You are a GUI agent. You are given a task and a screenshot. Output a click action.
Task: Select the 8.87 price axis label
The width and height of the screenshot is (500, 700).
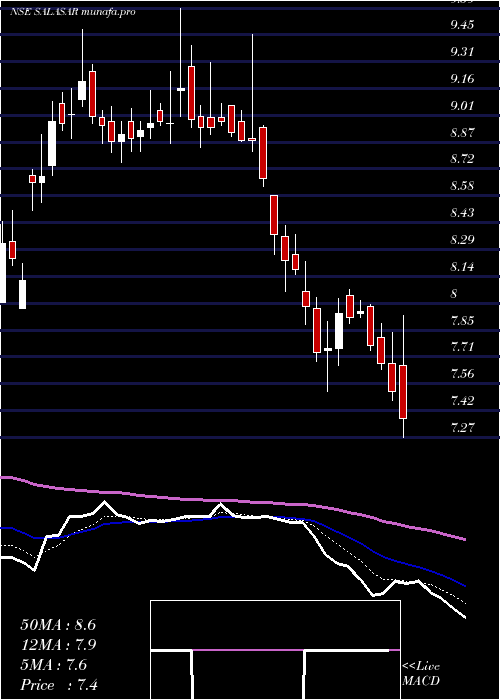click(x=462, y=133)
